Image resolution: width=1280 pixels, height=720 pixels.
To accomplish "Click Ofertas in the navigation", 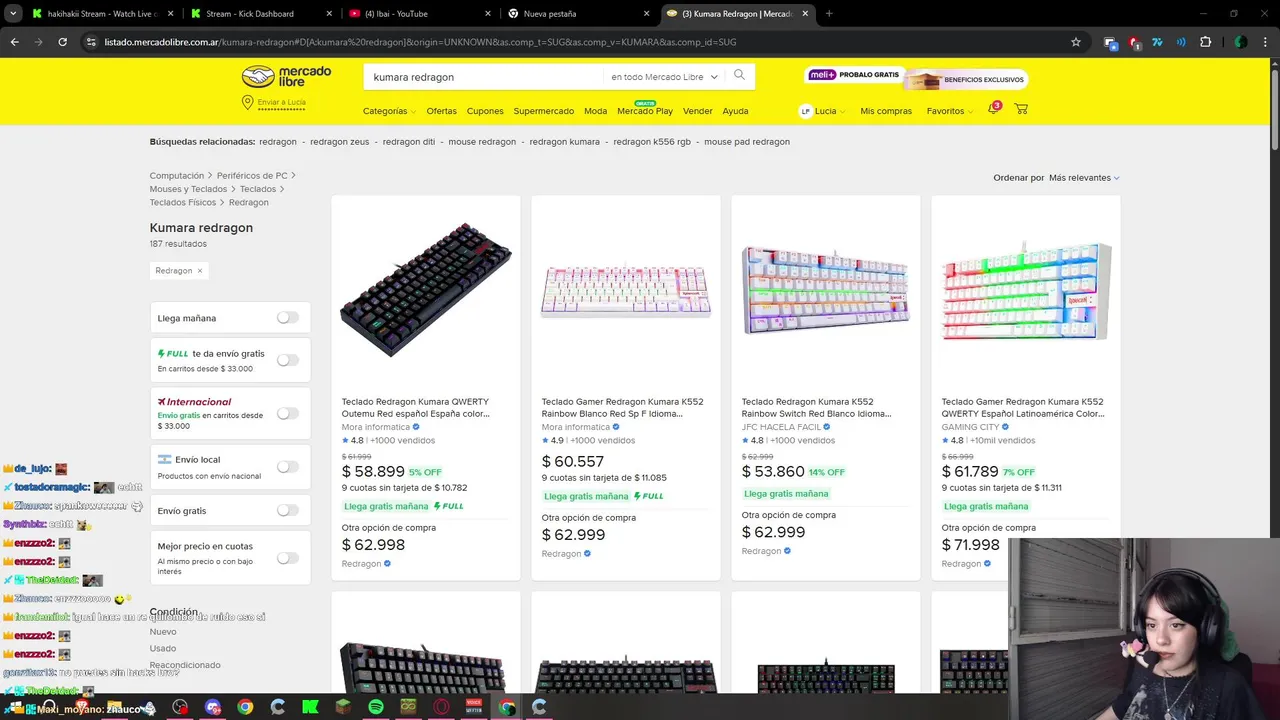I will pos(441,111).
